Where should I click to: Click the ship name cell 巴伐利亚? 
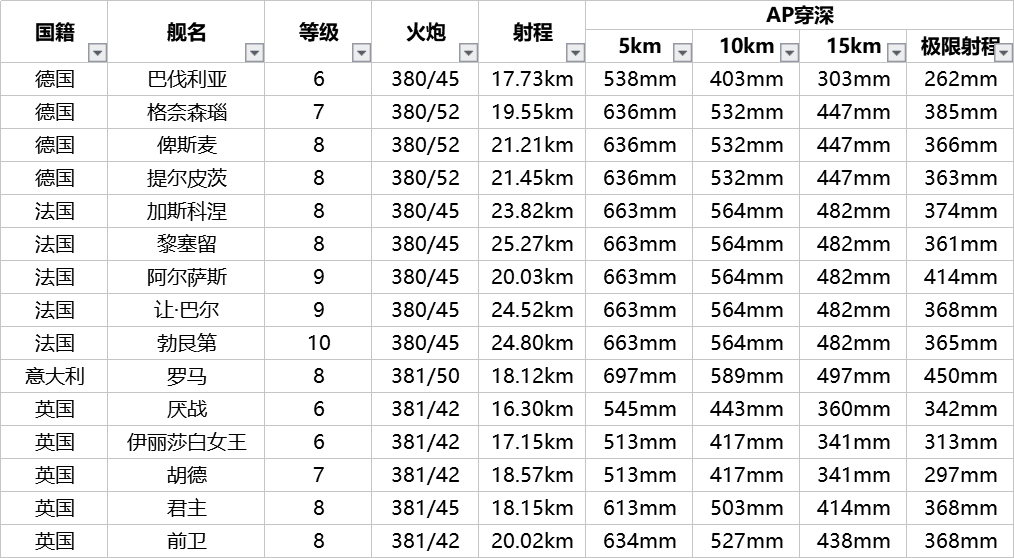click(187, 79)
